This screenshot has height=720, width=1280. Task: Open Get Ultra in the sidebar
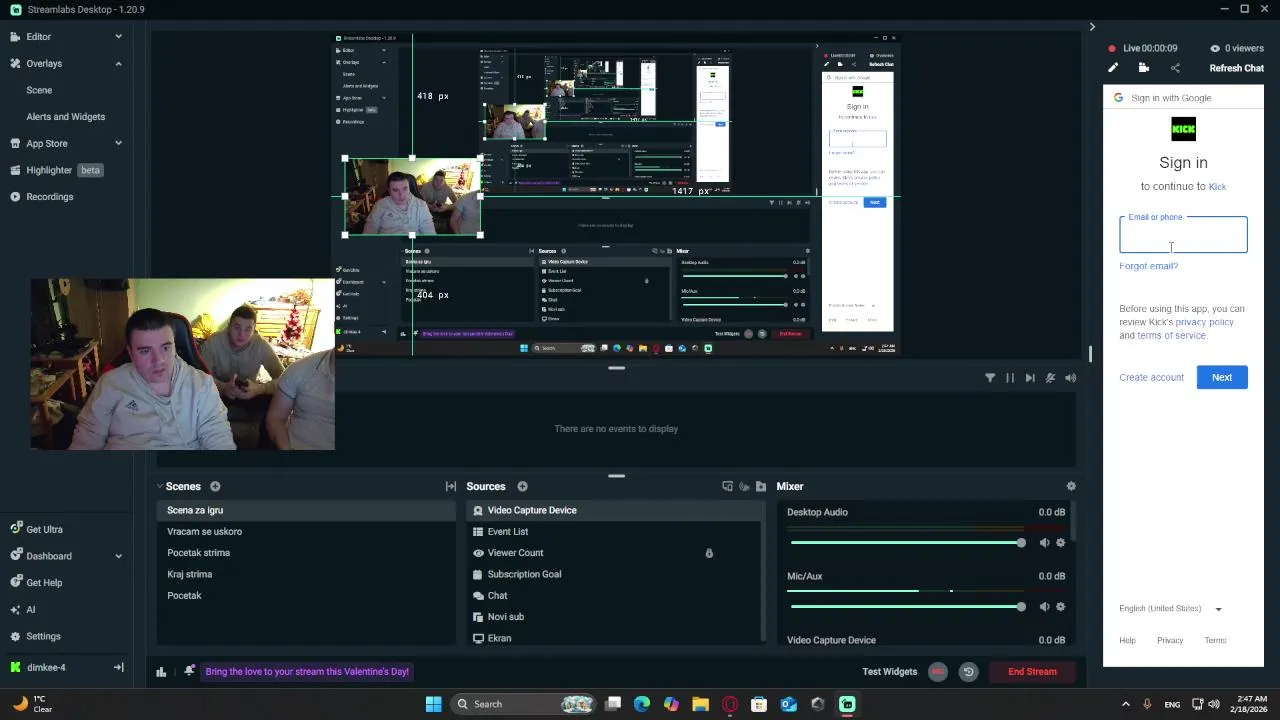pyautogui.click(x=36, y=529)
